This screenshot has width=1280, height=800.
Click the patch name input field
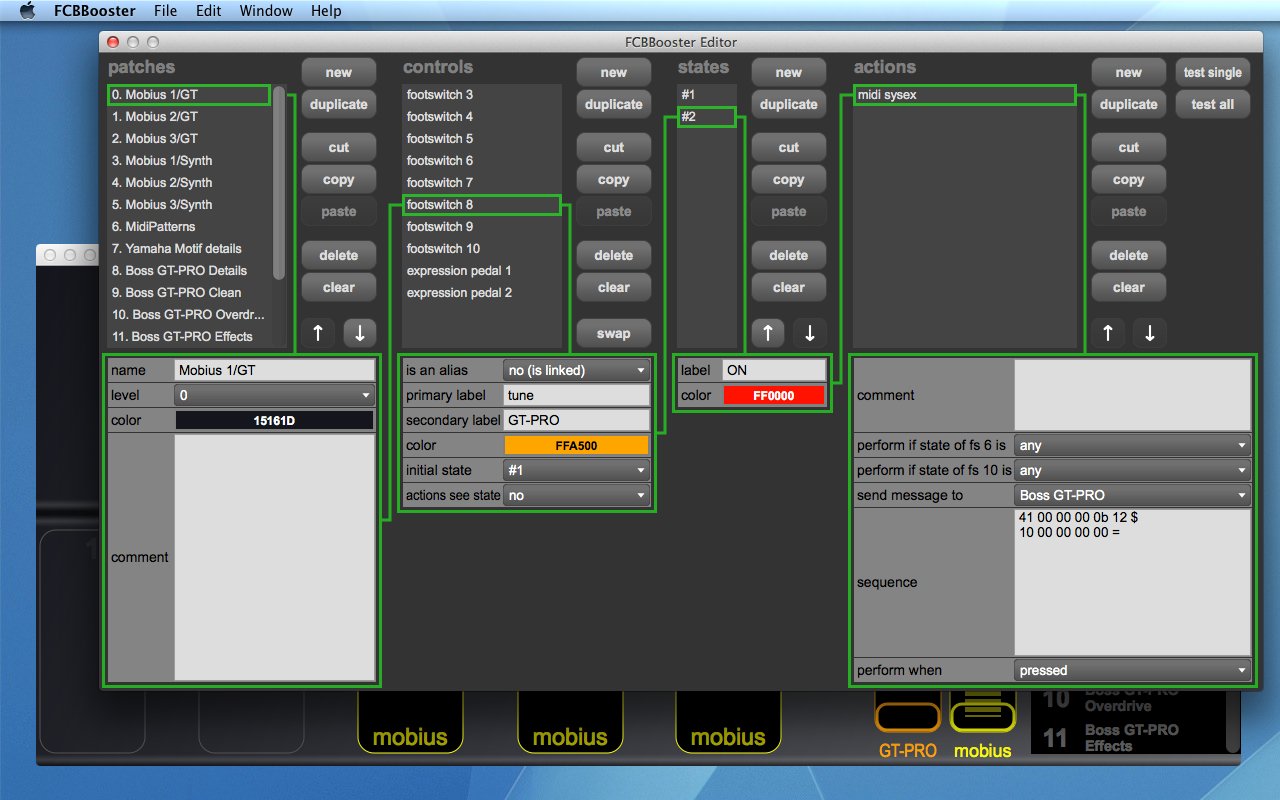(x=274, y=370)
